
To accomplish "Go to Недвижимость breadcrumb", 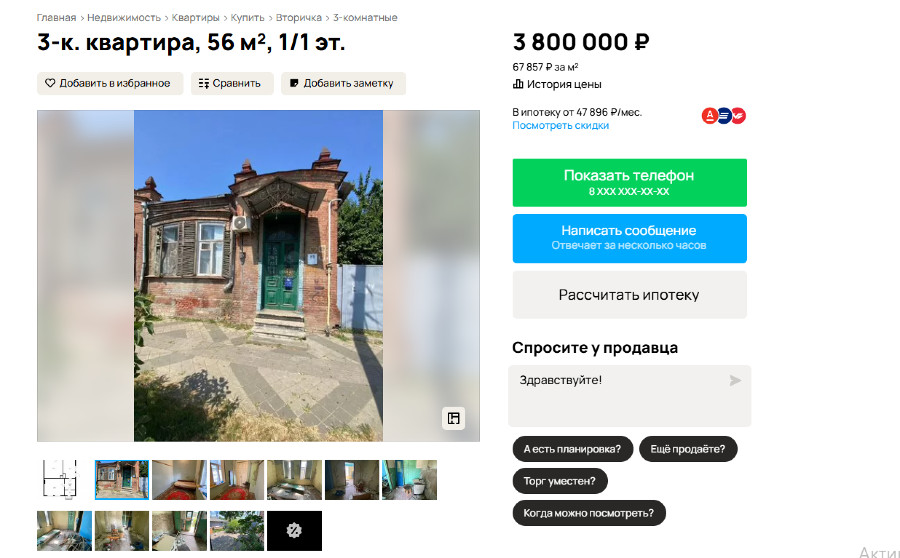I will [124, 18].
